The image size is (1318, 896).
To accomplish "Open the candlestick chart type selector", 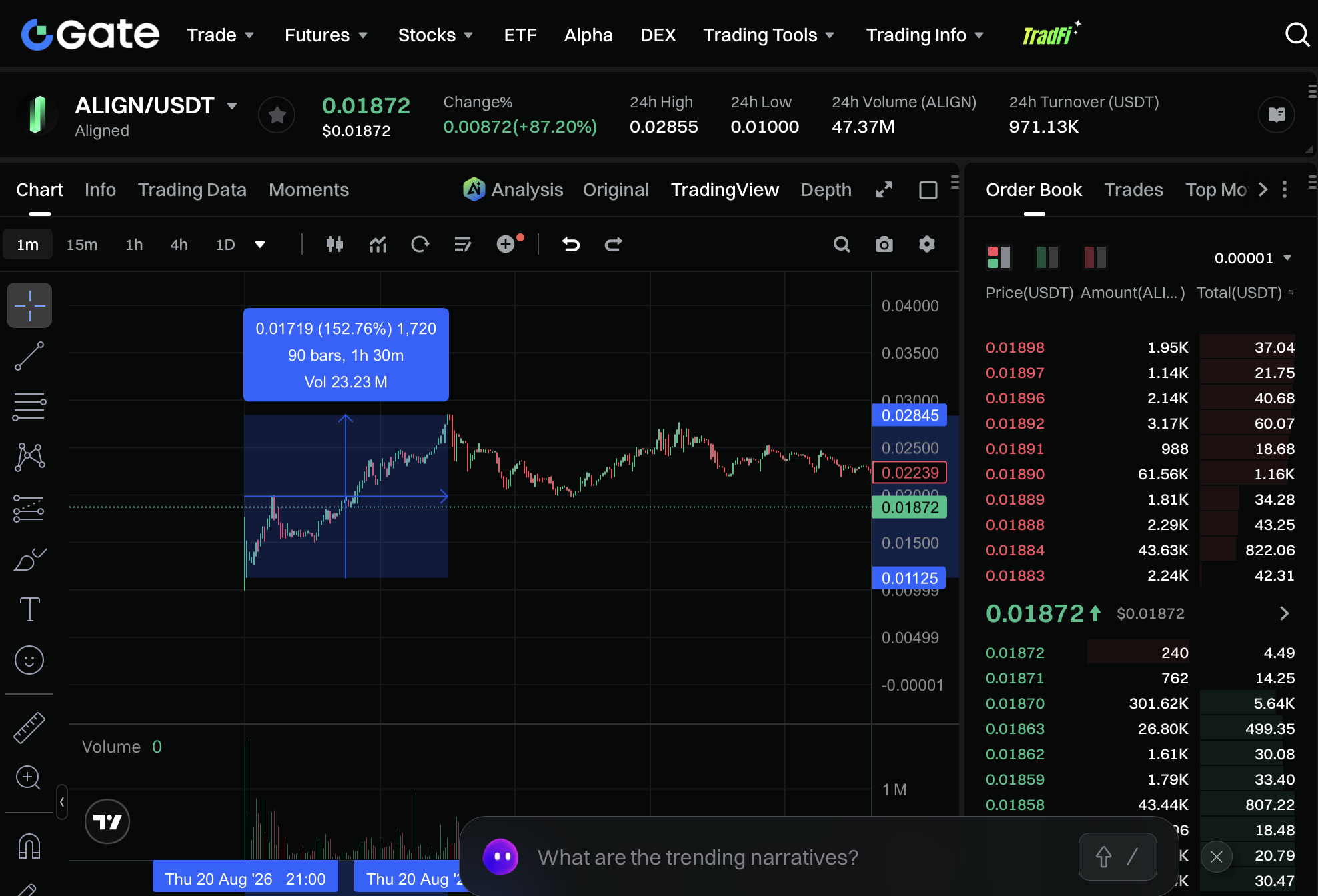I will 335,245.
